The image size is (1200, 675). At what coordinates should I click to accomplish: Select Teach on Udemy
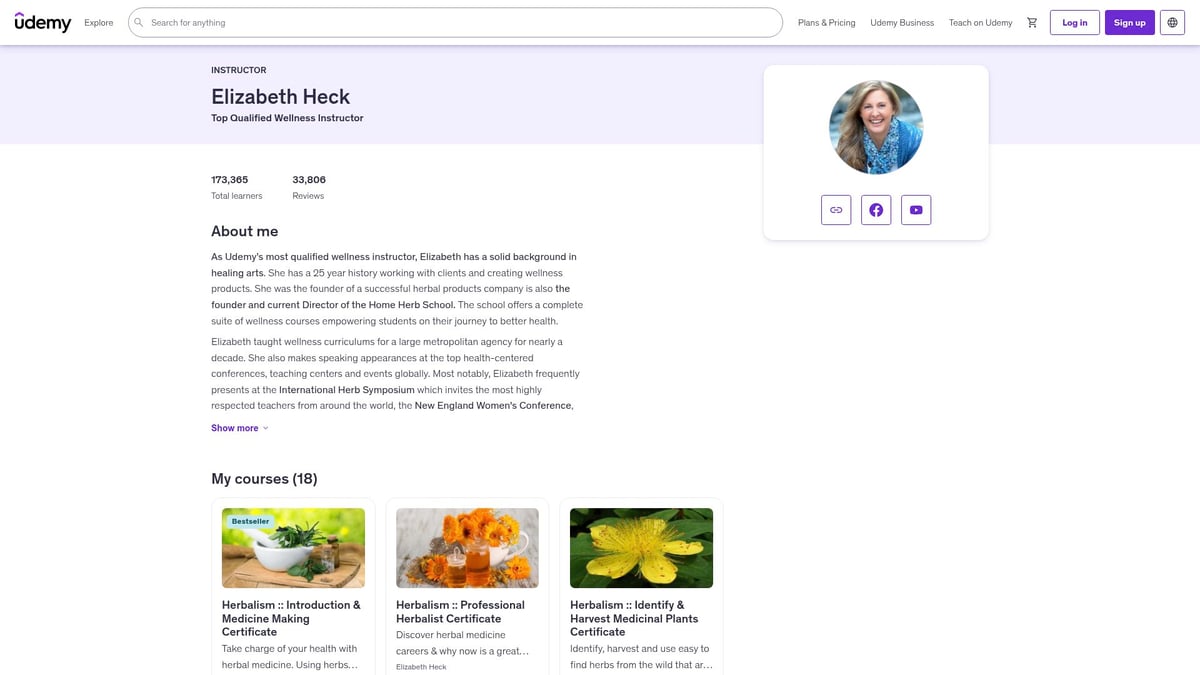tap(980, 21)
